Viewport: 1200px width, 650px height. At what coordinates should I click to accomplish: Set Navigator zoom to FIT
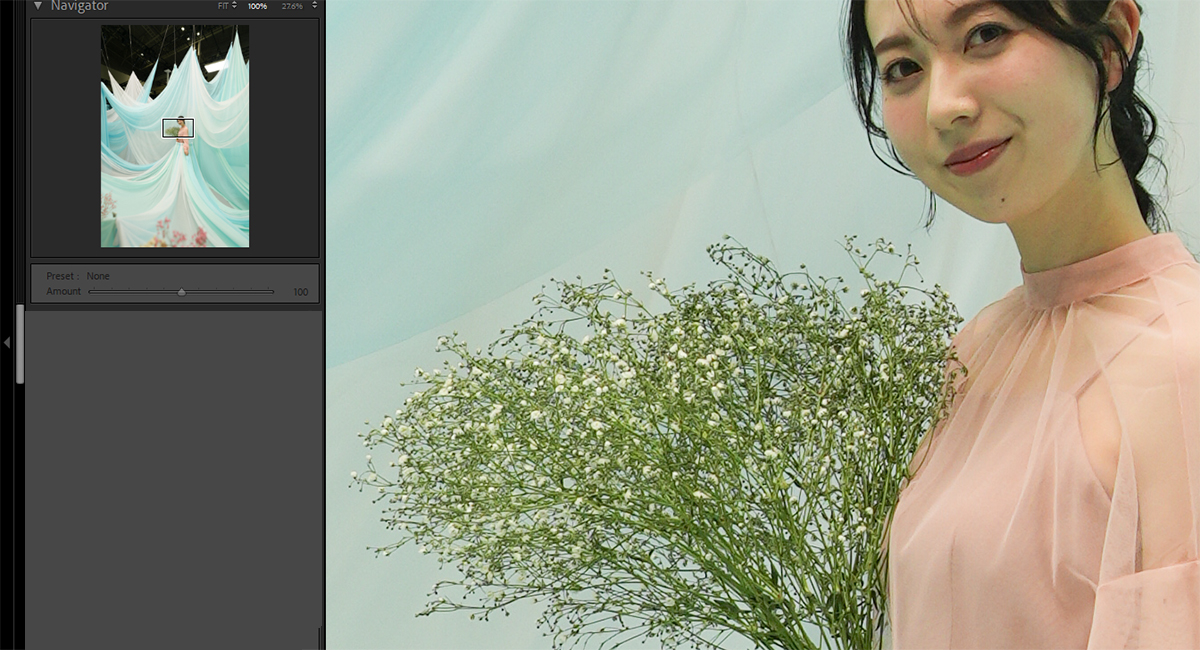coord(224,6)
